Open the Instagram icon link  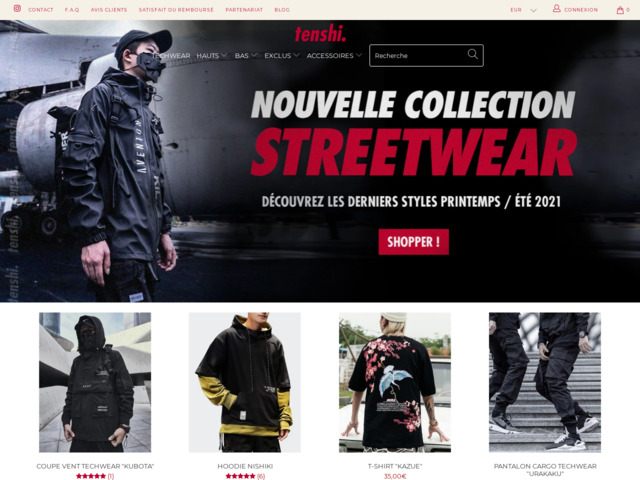17,9
